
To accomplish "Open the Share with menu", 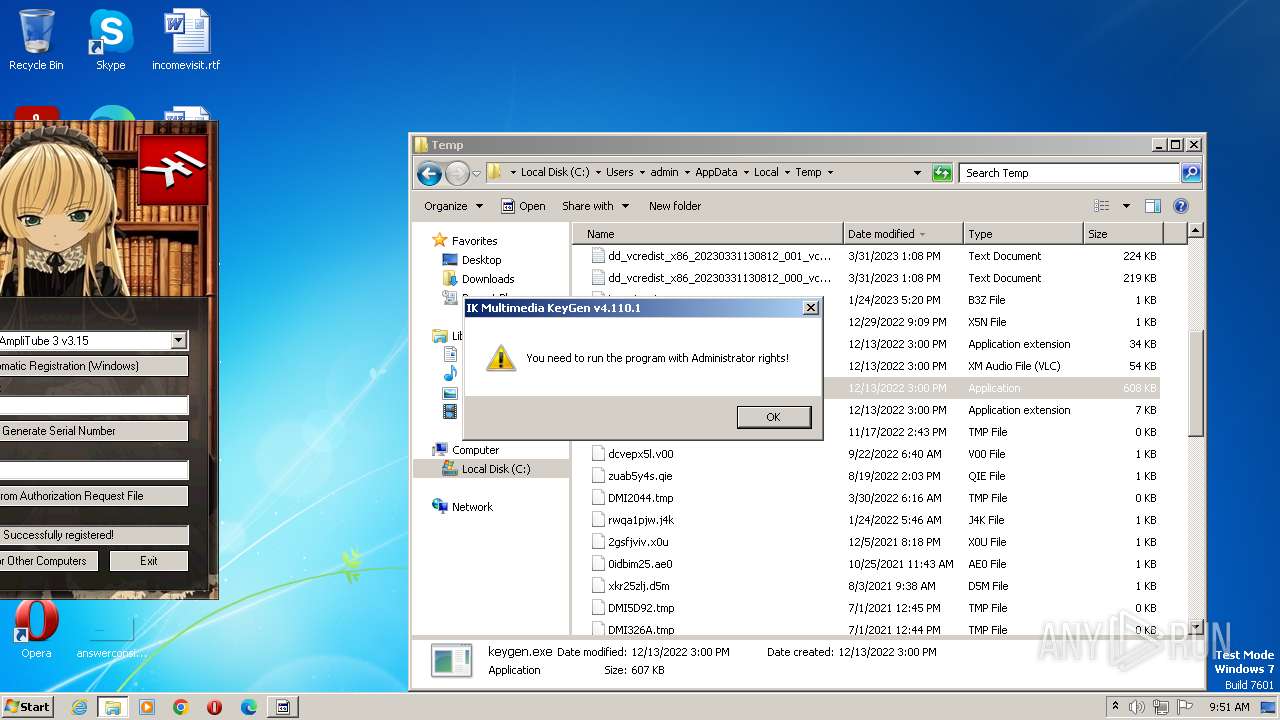I will (x=595, y=206).
